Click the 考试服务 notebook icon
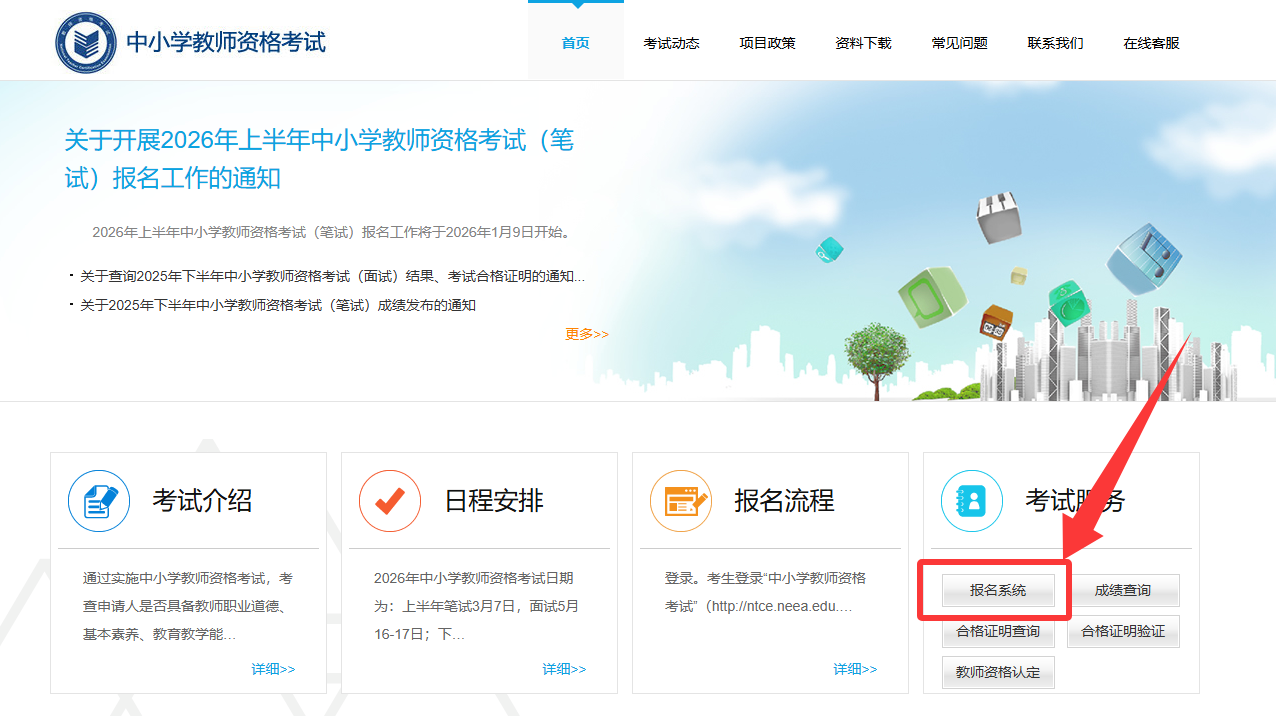The width and height of the screenshot is (1276, 716). click(971, 501)
